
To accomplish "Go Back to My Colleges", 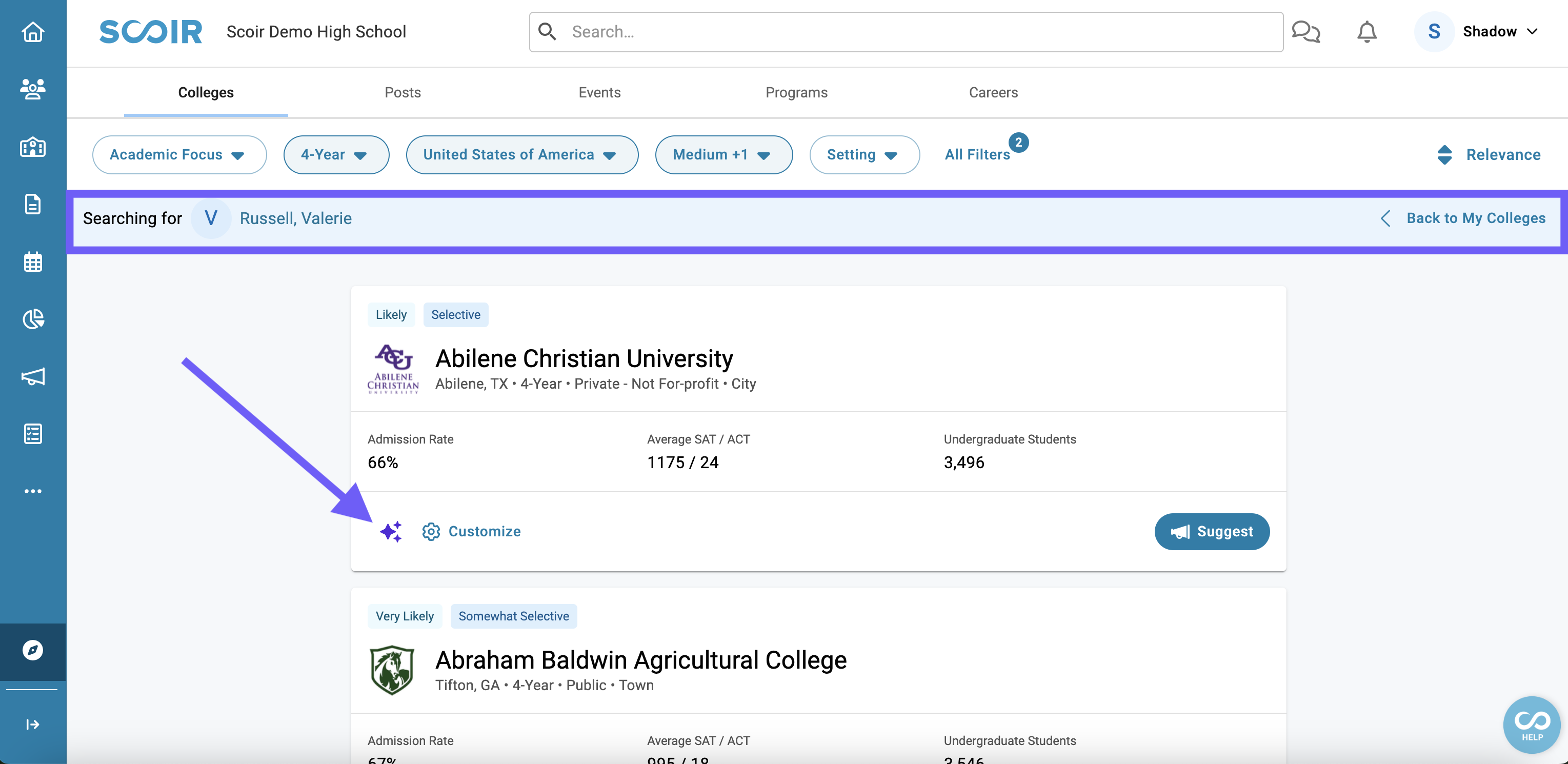I will 1463,218.
